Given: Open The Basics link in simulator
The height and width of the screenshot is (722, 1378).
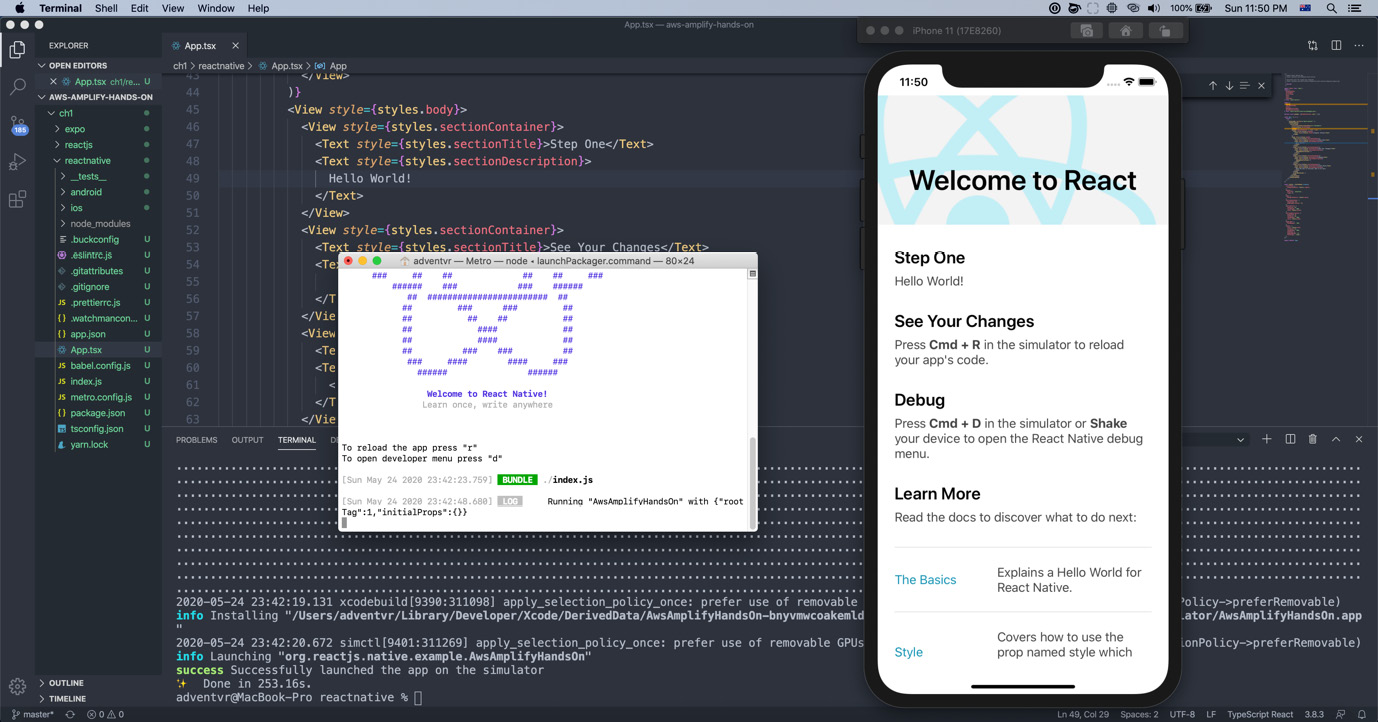Looking at the screenshot, I should pyautogui.click(x=925, y=580).
